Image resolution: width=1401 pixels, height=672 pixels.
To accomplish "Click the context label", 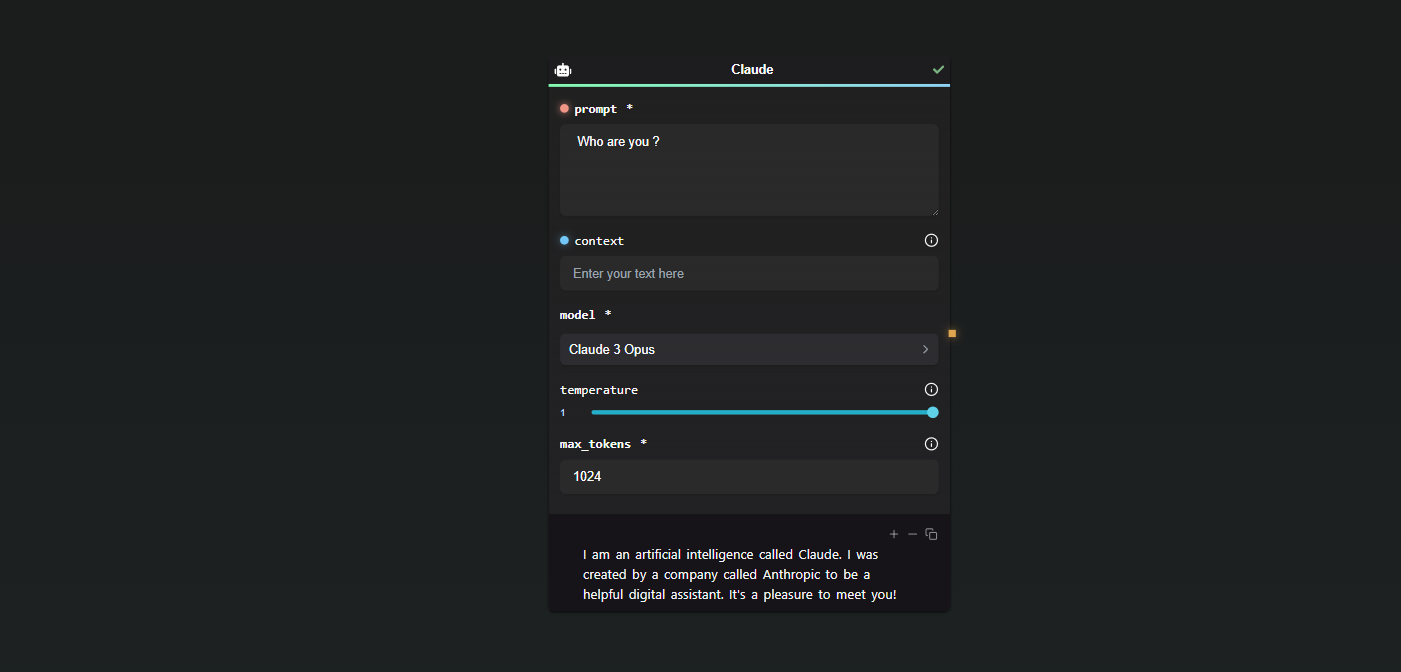I will click(599, 241).
